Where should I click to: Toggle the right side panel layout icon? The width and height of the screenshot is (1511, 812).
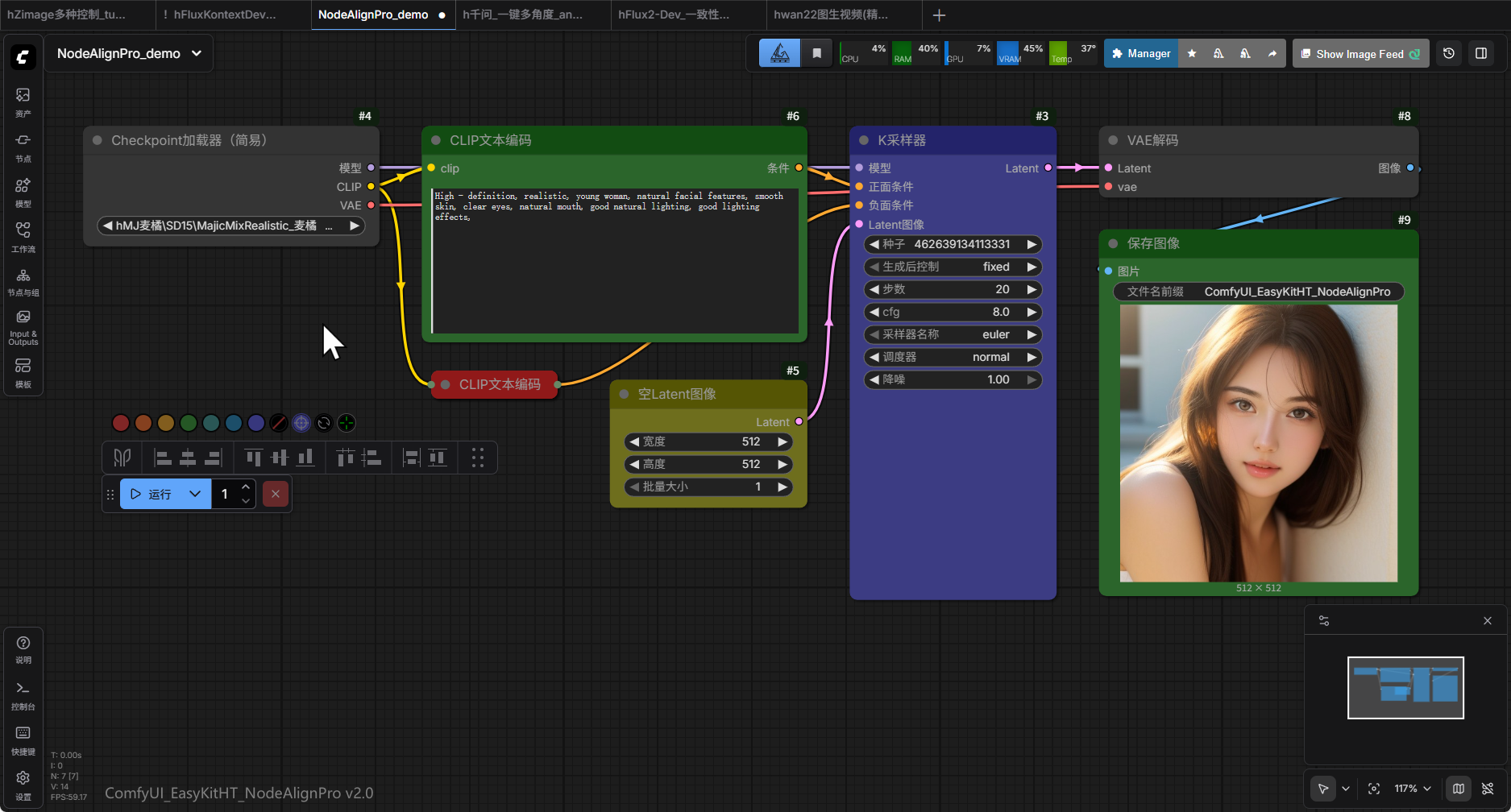(1481, 53)
